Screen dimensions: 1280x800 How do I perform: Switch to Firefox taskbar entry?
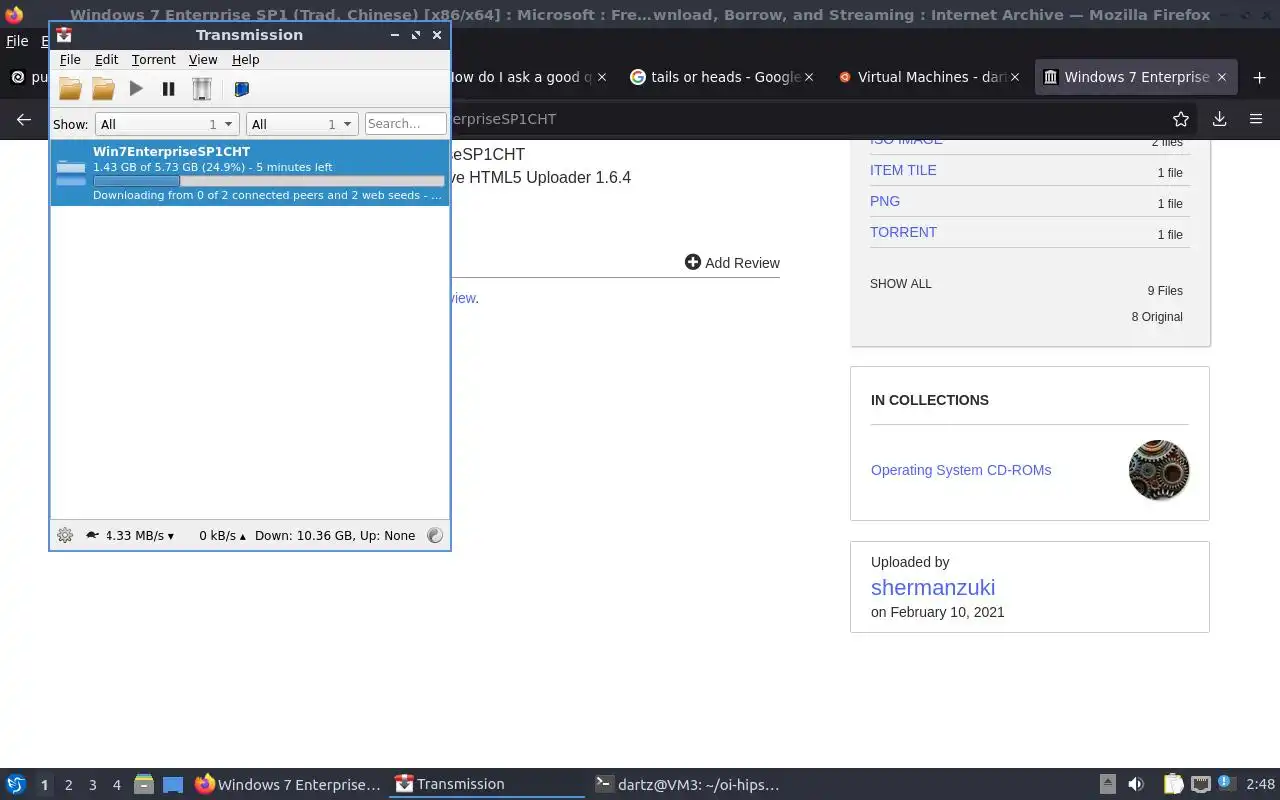pos(288,785)
